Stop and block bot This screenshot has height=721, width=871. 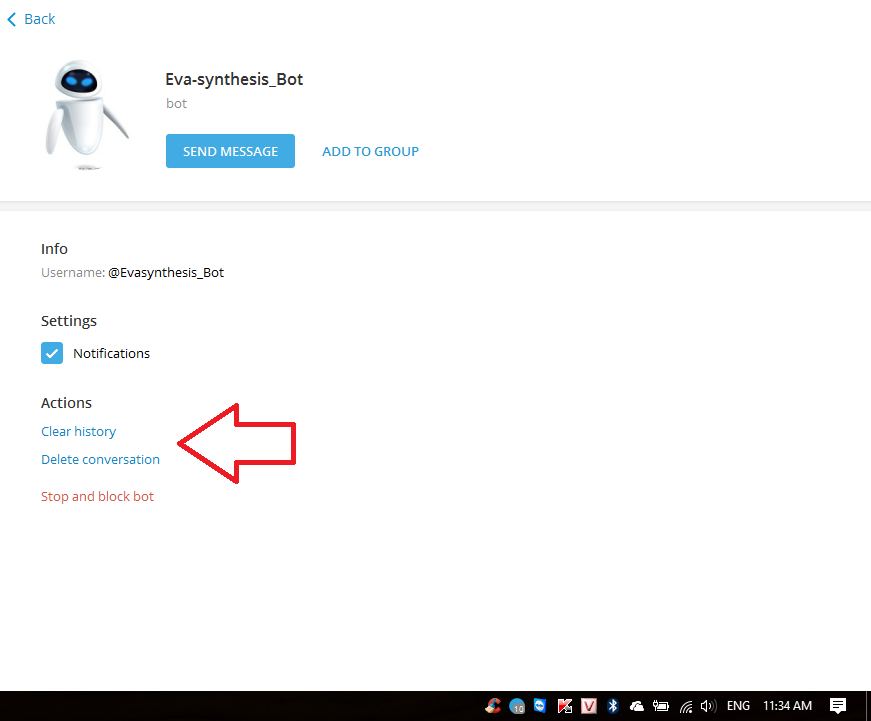tap(97, 497)
